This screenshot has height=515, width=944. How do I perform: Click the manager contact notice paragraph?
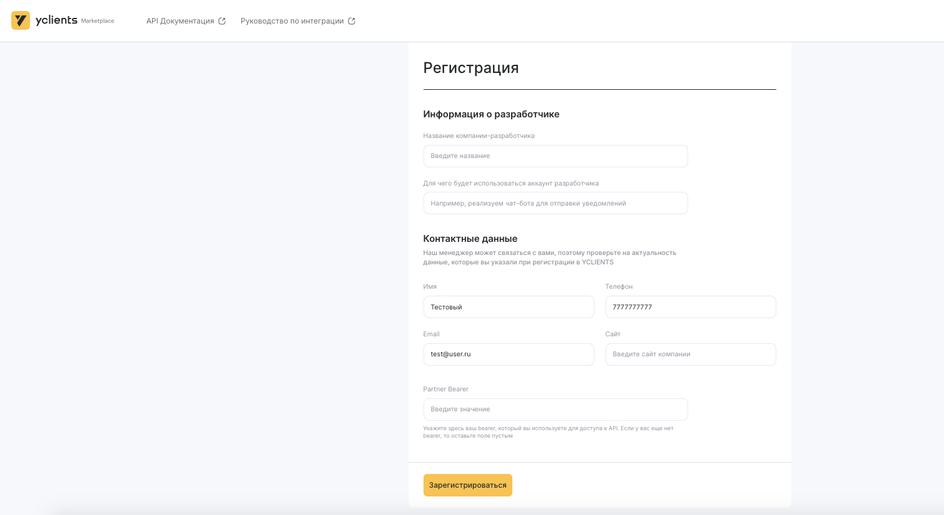pyautogui.click(x=549, y=257)
